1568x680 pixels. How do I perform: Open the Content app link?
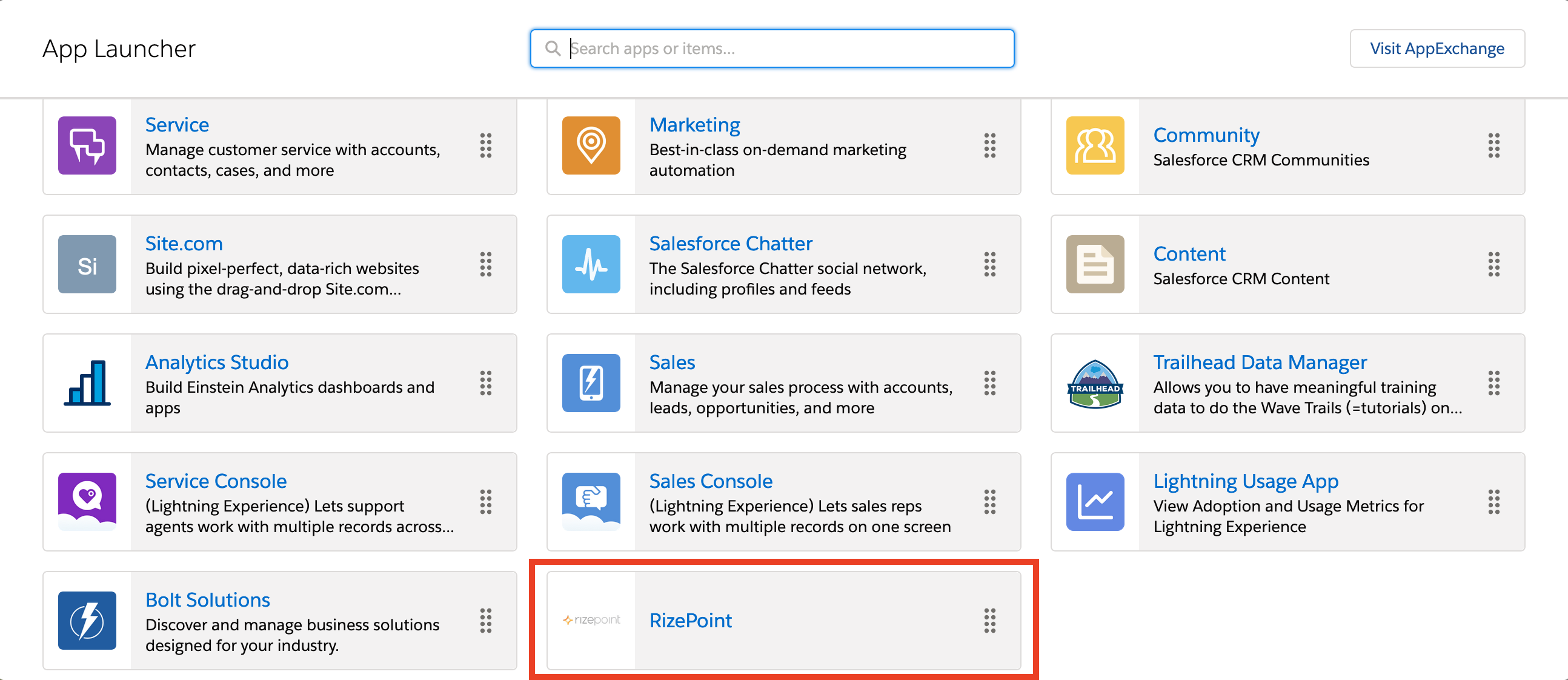pos(1189,254)
